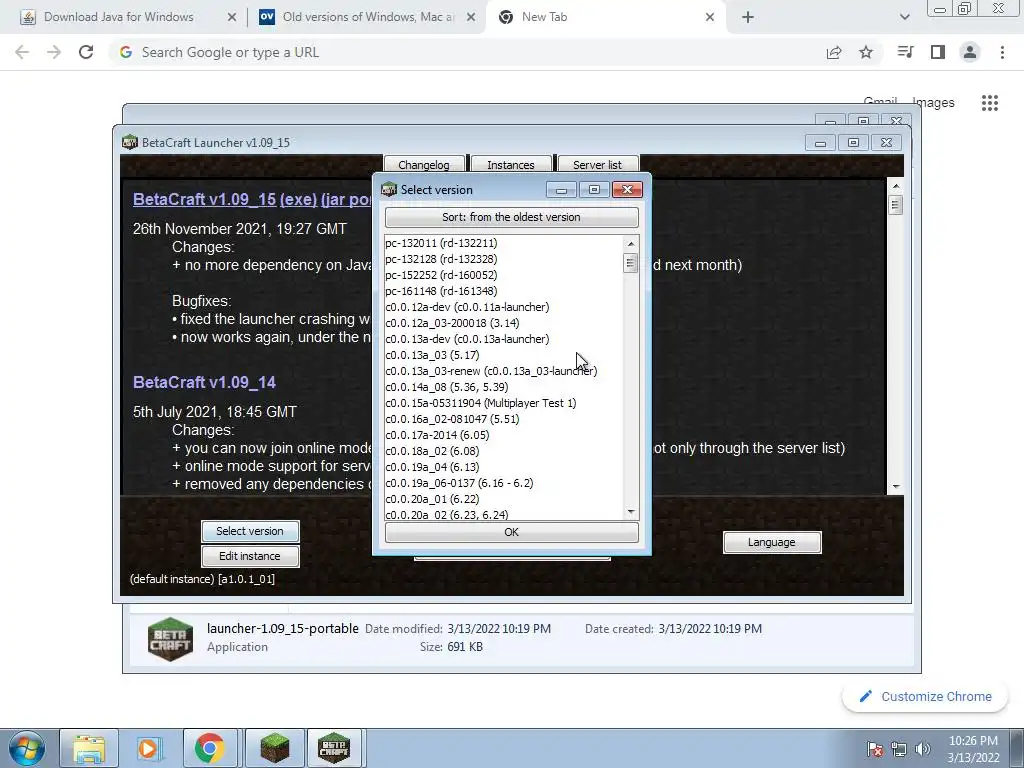Switch to Download Java for Windows tab
Image resolution: width=1024 pixels, height=768 pixels.
pyautogui.click(x=118, y=18)
